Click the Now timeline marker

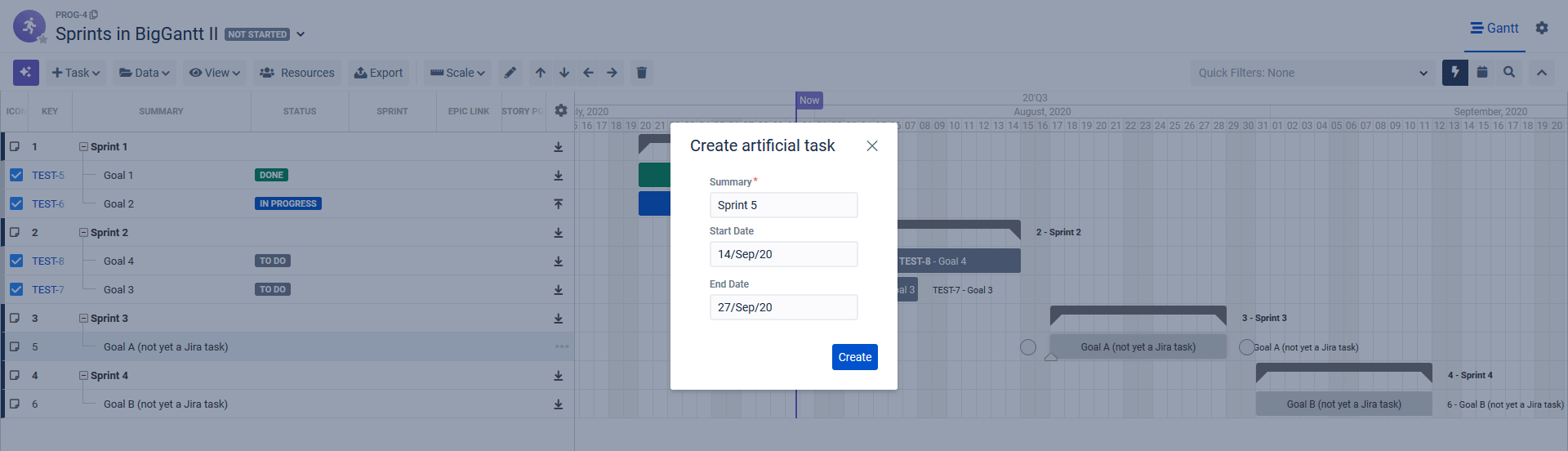click(809, 100)
